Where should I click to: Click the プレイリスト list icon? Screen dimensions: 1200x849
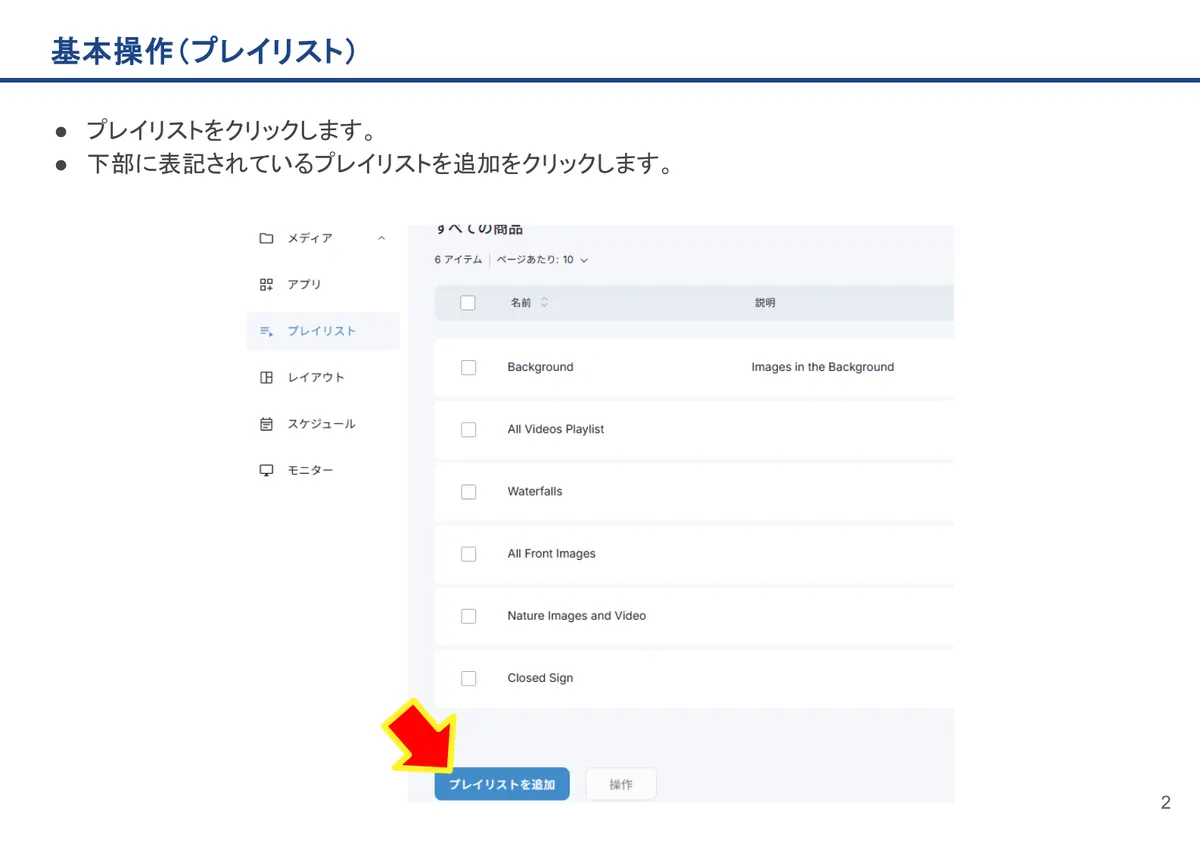click(266, 331)
